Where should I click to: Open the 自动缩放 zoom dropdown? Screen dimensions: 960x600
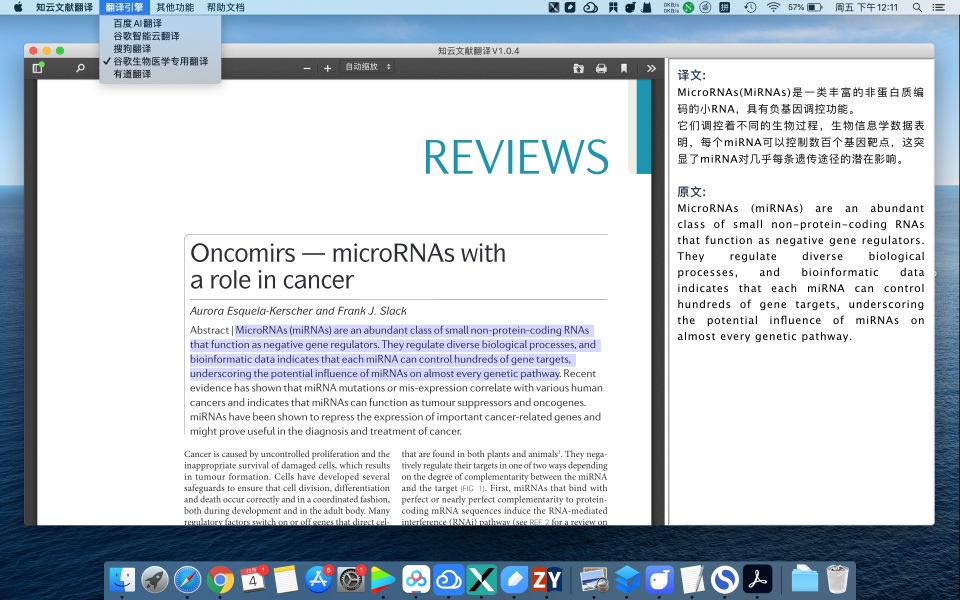tap(368, 68)
